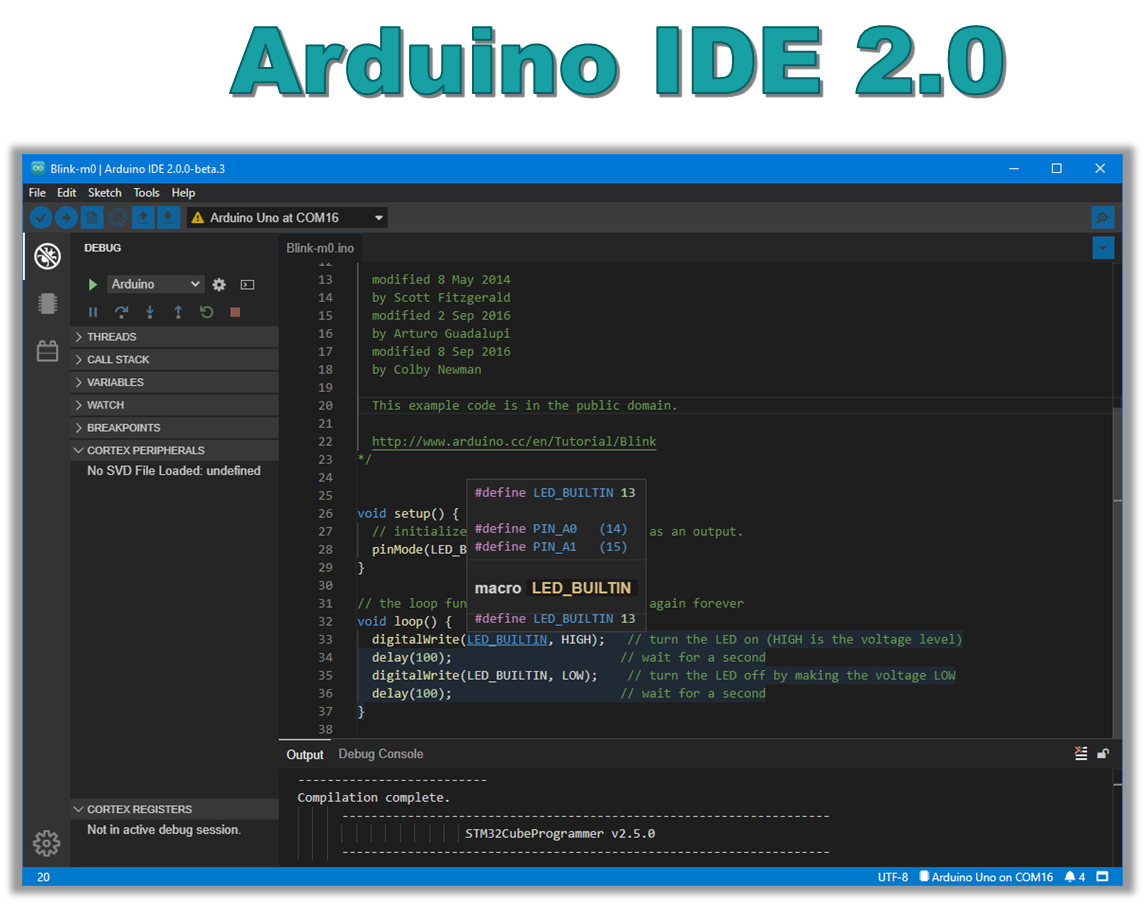
Task: Click UTF-8 encoding in the status bar
Action: [892, 876]
